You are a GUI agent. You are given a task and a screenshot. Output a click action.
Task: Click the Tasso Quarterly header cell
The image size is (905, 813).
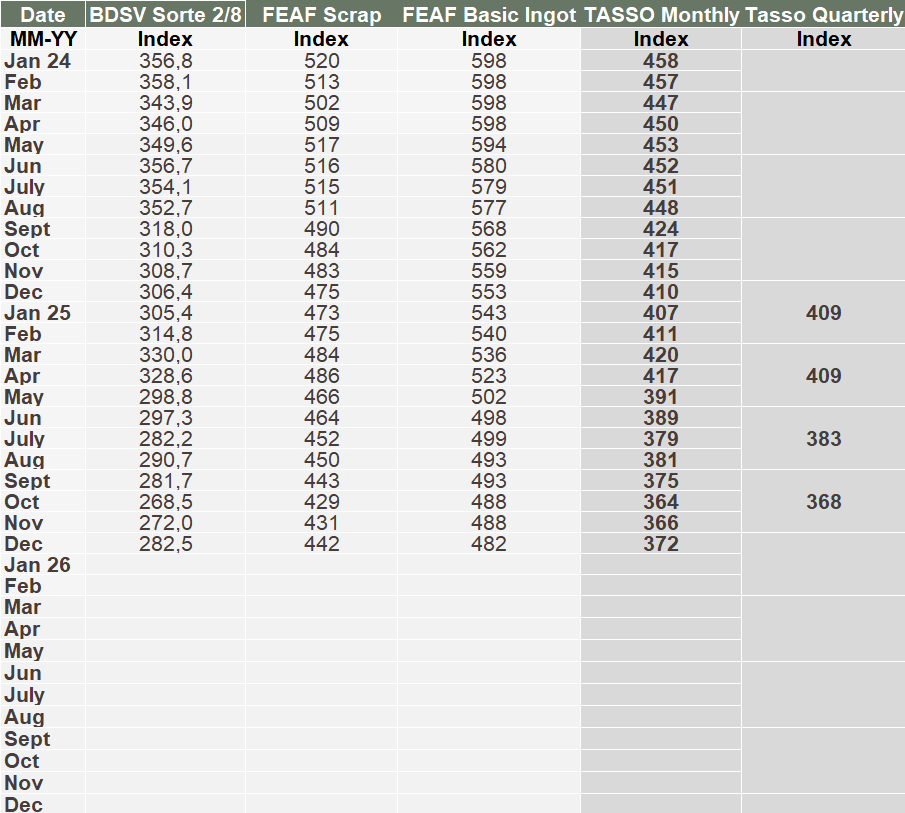824,15
